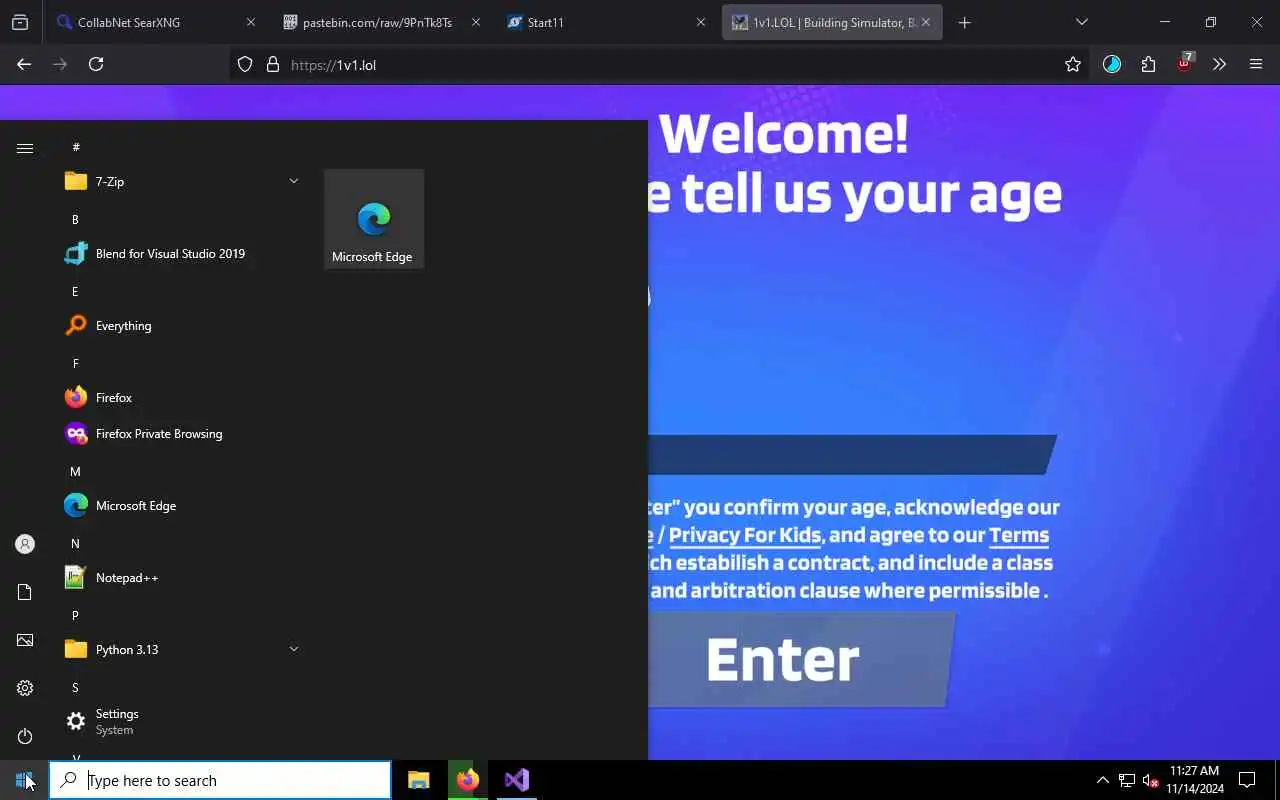Screen dimensions: 1280x800
Task: Open Visual Studio from the taskbar
Action: [517, 780]
